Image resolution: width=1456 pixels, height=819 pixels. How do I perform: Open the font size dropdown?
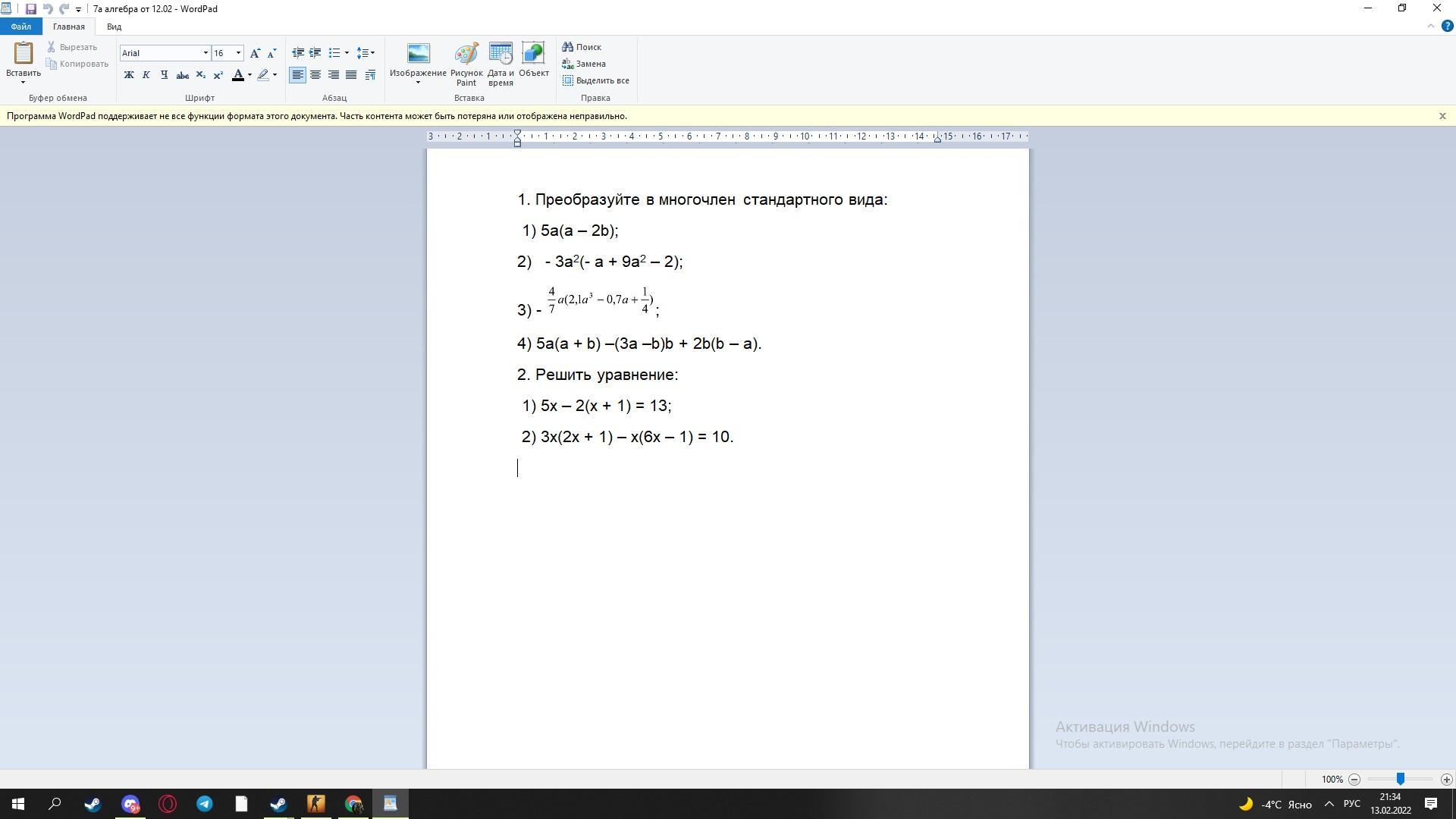click(x=238, y=53)
